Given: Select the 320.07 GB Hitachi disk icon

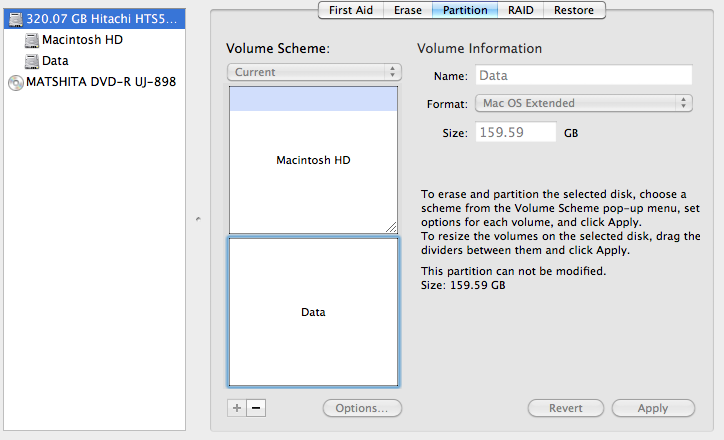Looking at the screenshot, I should (16, 19).
